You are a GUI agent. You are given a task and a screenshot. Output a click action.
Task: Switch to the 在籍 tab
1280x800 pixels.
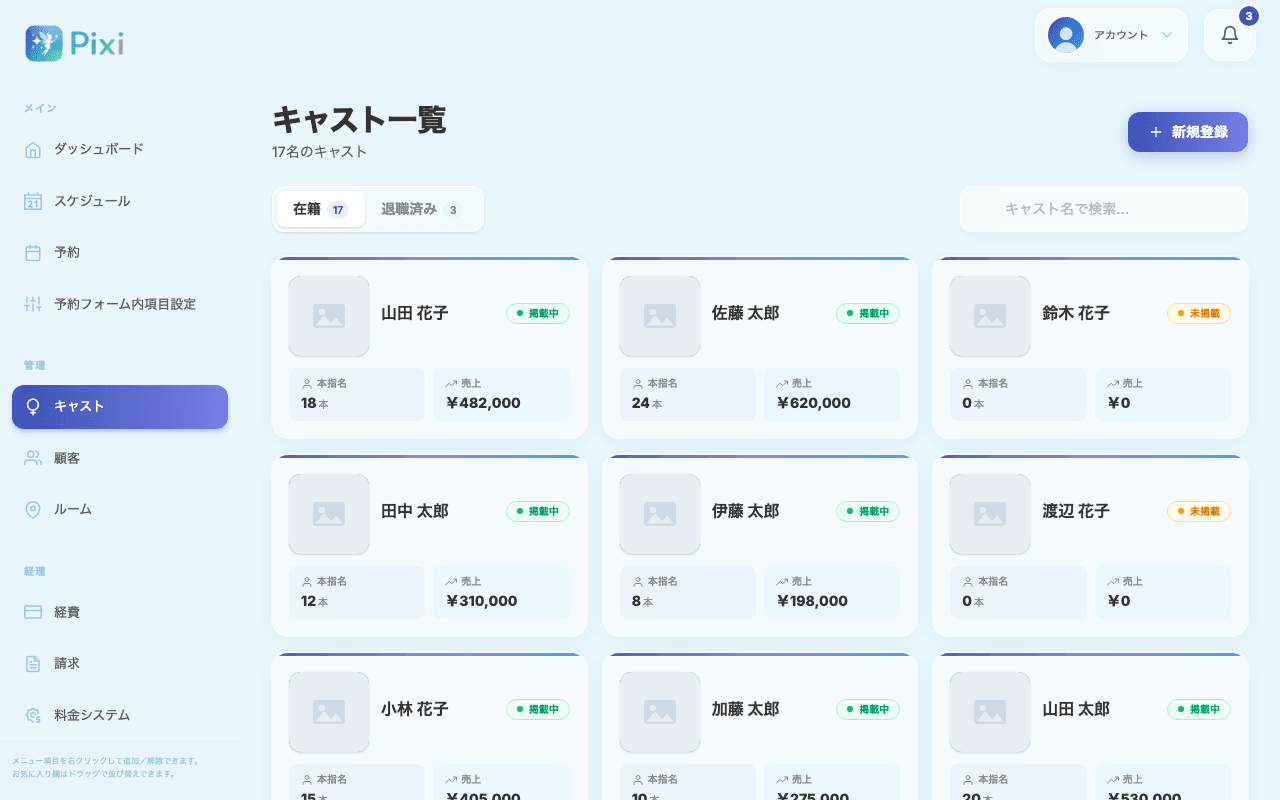(320, 209)
